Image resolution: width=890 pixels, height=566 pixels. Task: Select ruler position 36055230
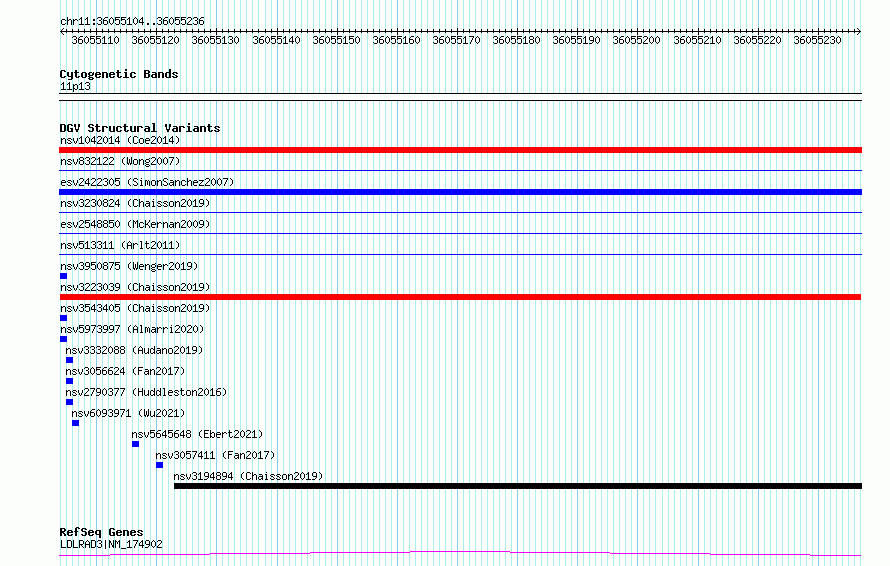[x=817, y=40]
